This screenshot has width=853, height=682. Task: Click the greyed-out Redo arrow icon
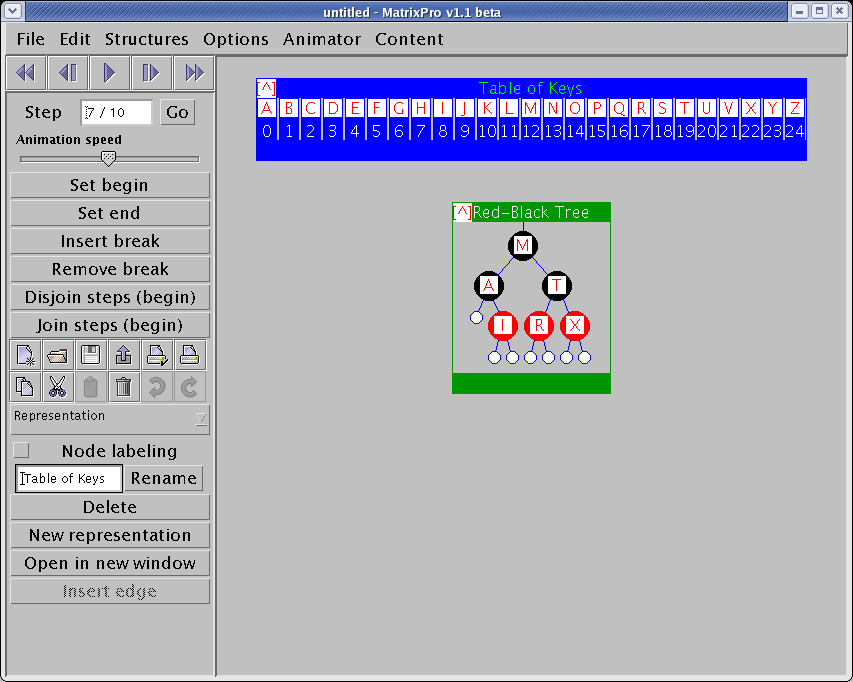coord(189,387)
